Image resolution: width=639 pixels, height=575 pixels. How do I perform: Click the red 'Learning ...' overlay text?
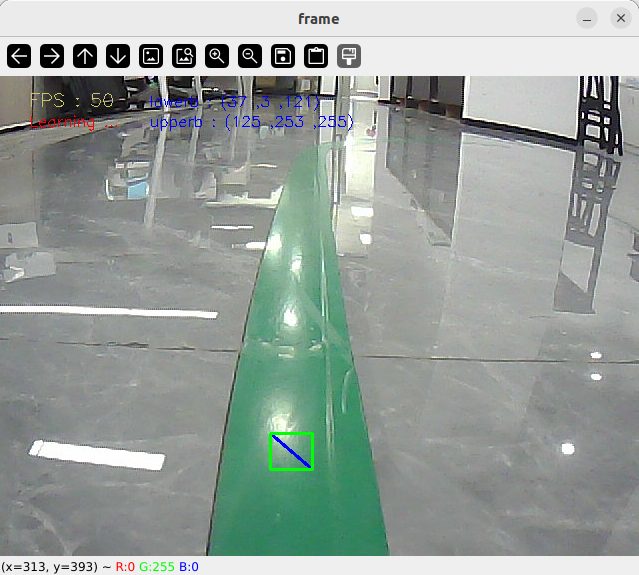[73, 122]
